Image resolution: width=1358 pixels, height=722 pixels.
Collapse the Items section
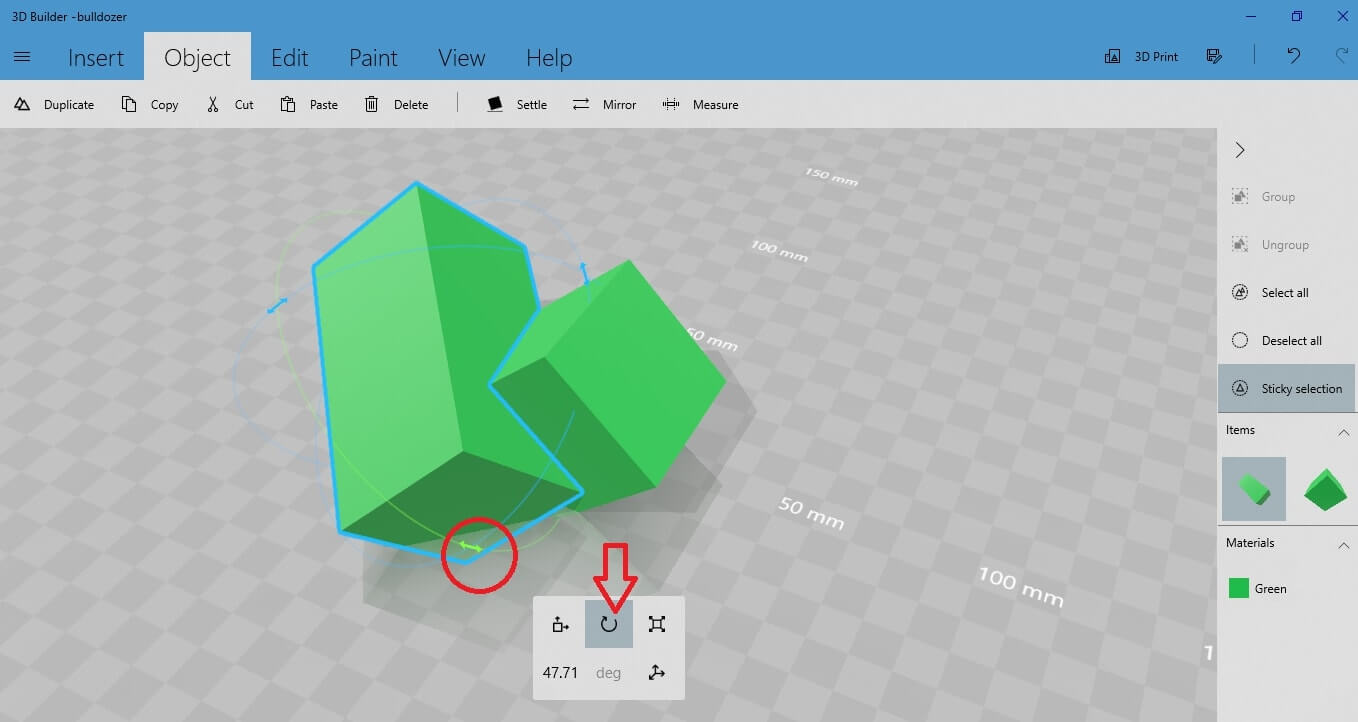coord(1343,432)
